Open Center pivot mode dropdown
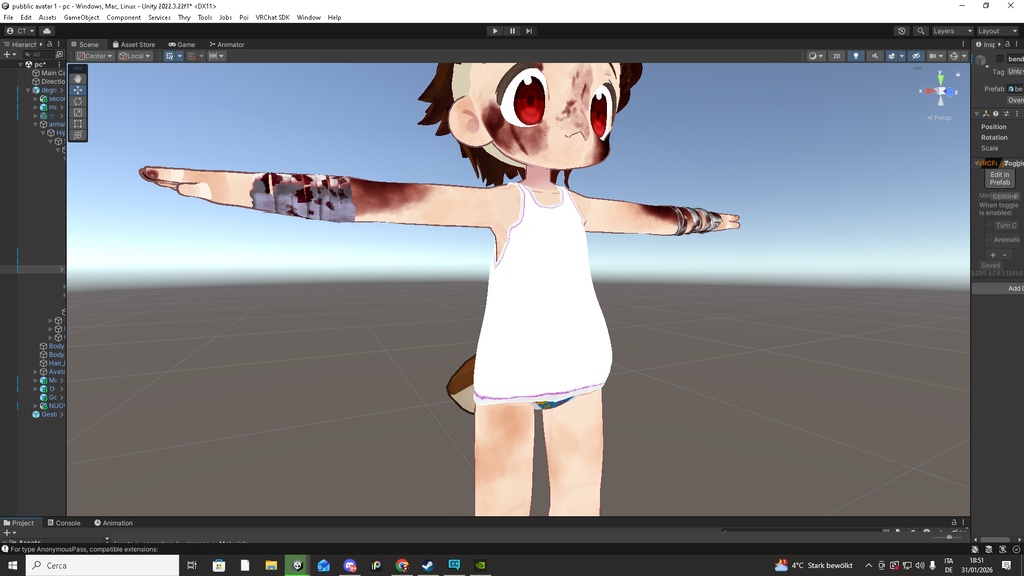 tap(95, 56)
